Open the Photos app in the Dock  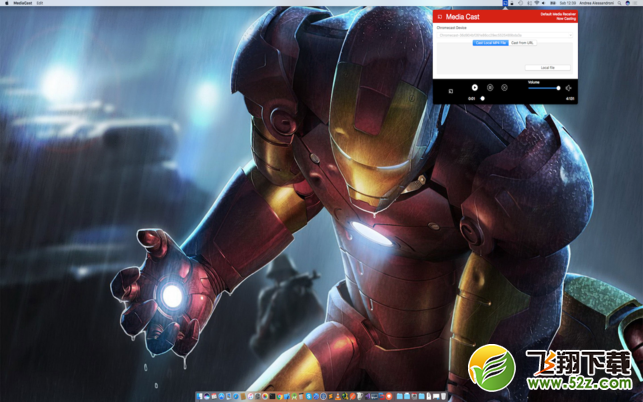click(x=265, y=397)
